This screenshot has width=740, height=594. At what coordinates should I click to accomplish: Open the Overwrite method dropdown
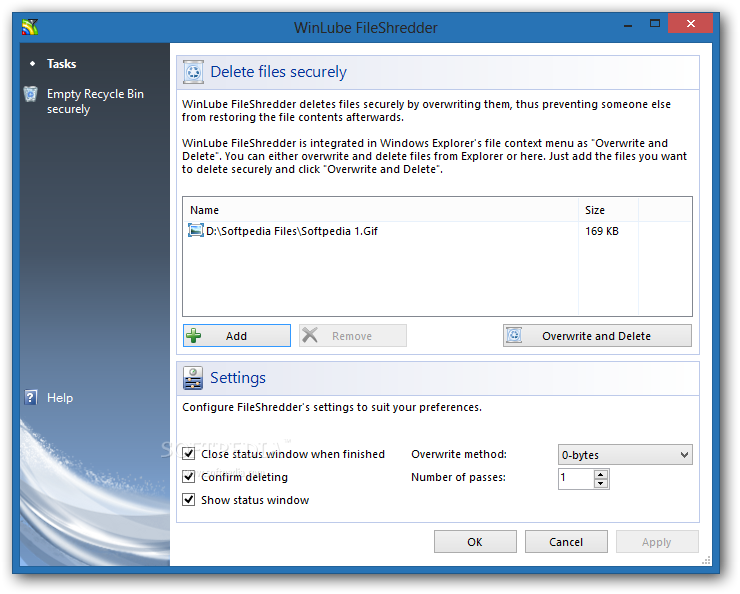click(625, 455)
